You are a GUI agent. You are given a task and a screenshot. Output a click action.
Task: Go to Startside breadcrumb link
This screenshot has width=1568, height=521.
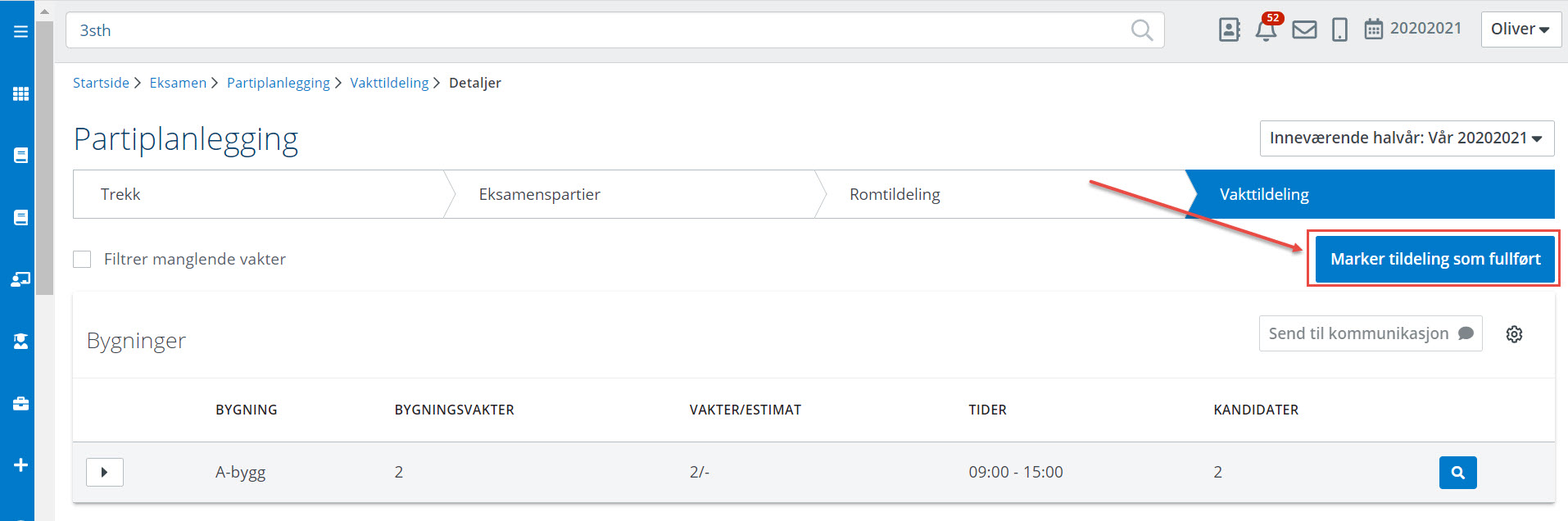101,83
